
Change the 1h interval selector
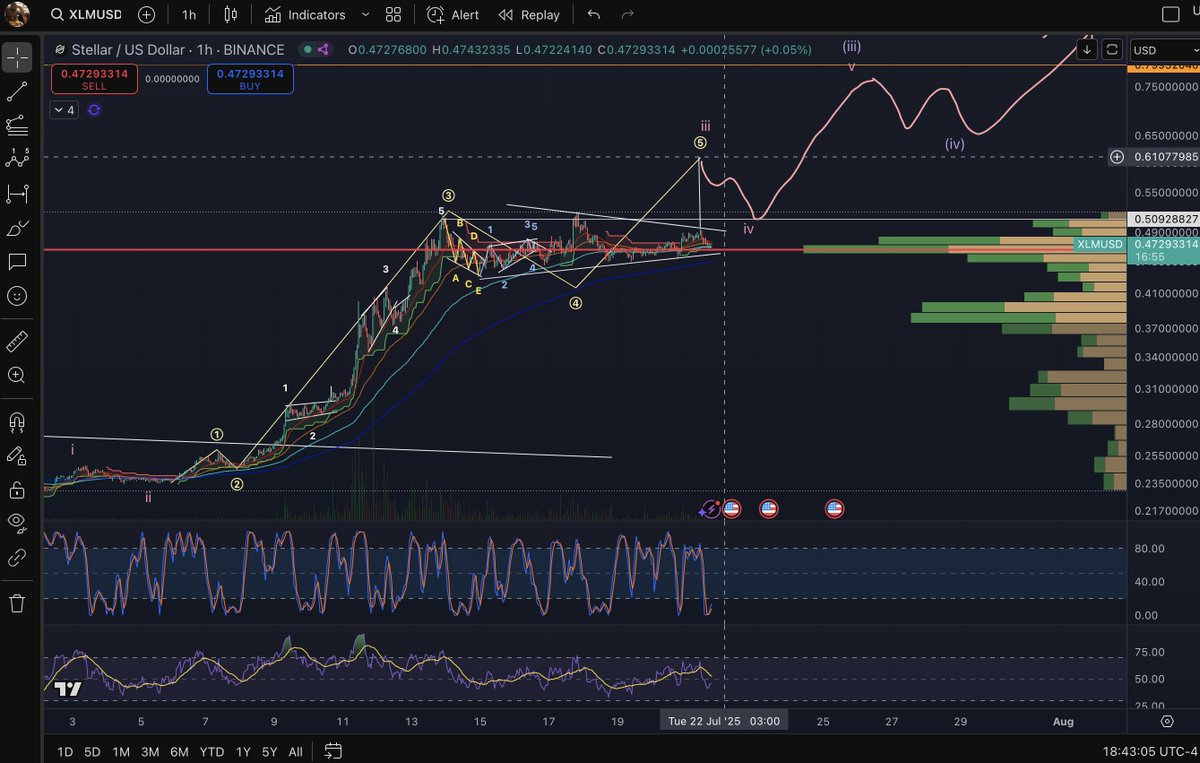pyautogui.click(x=189, y=15)
